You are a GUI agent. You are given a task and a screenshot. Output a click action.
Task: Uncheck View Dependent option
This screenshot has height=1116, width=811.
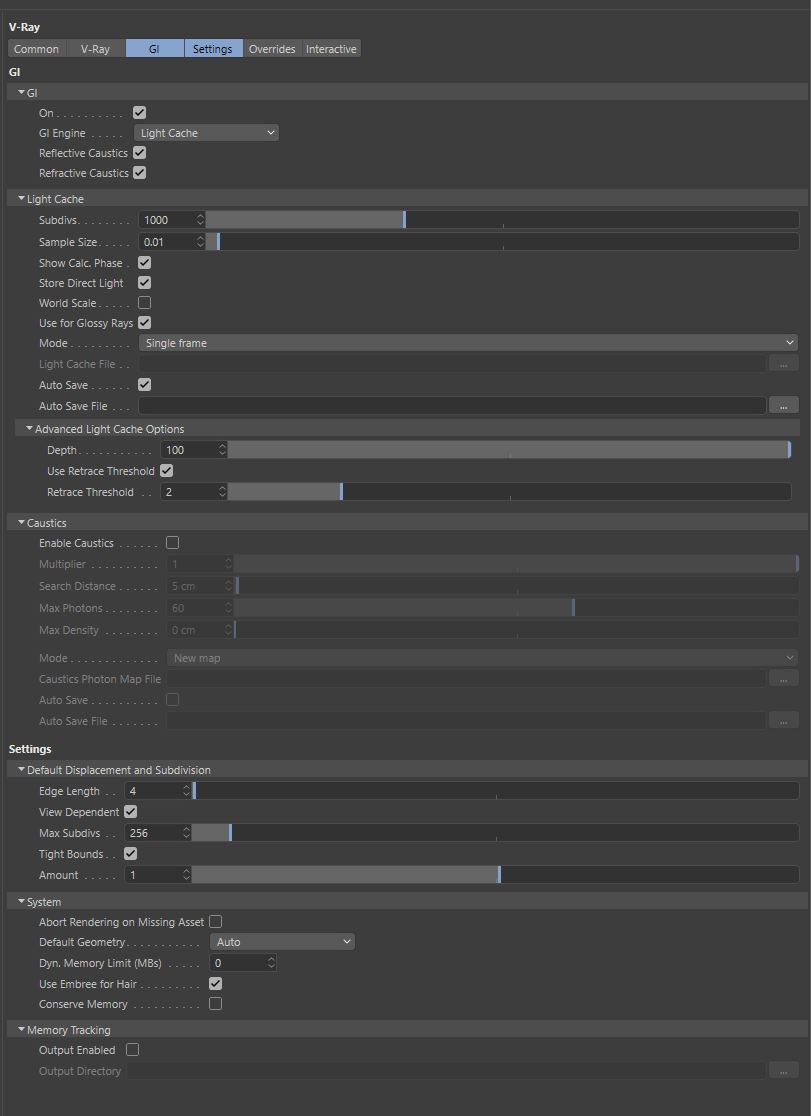130,811
